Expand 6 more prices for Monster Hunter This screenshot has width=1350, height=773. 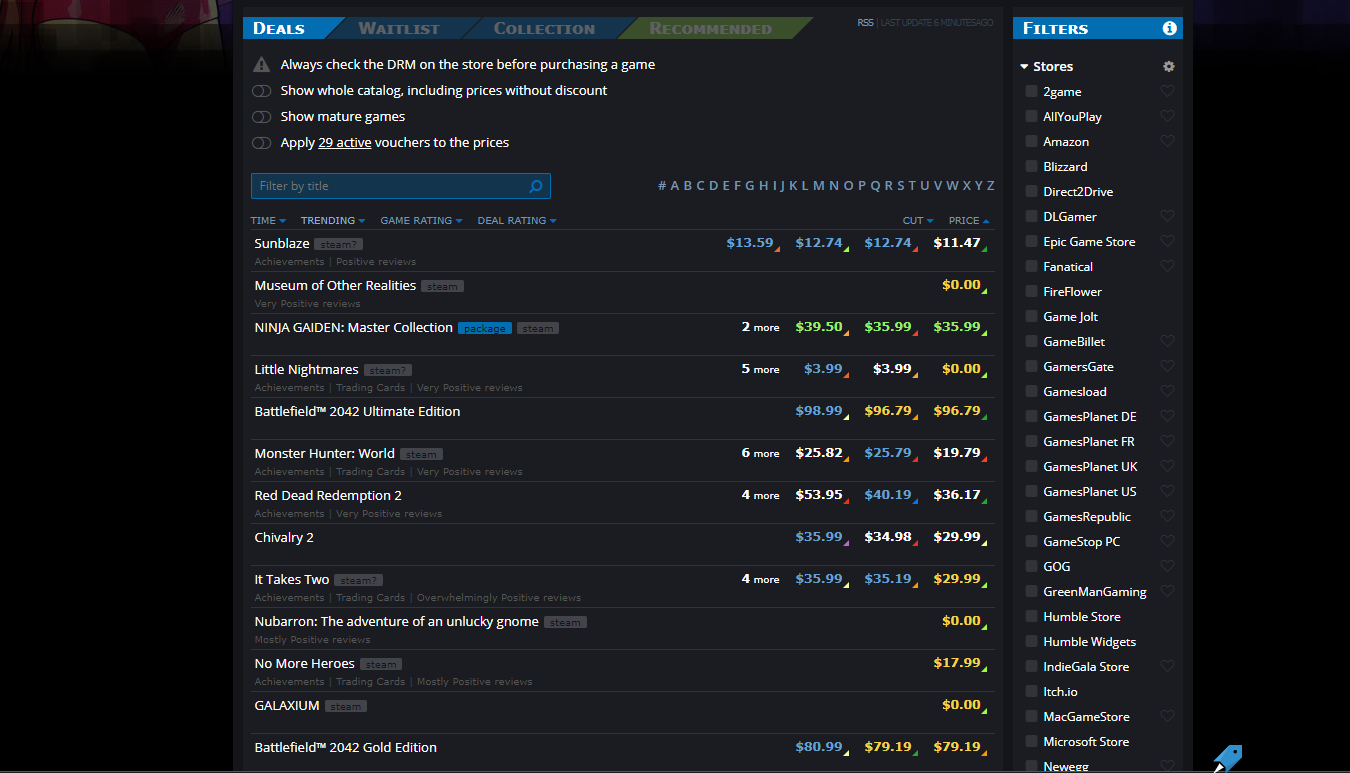[x=760, y=453]
